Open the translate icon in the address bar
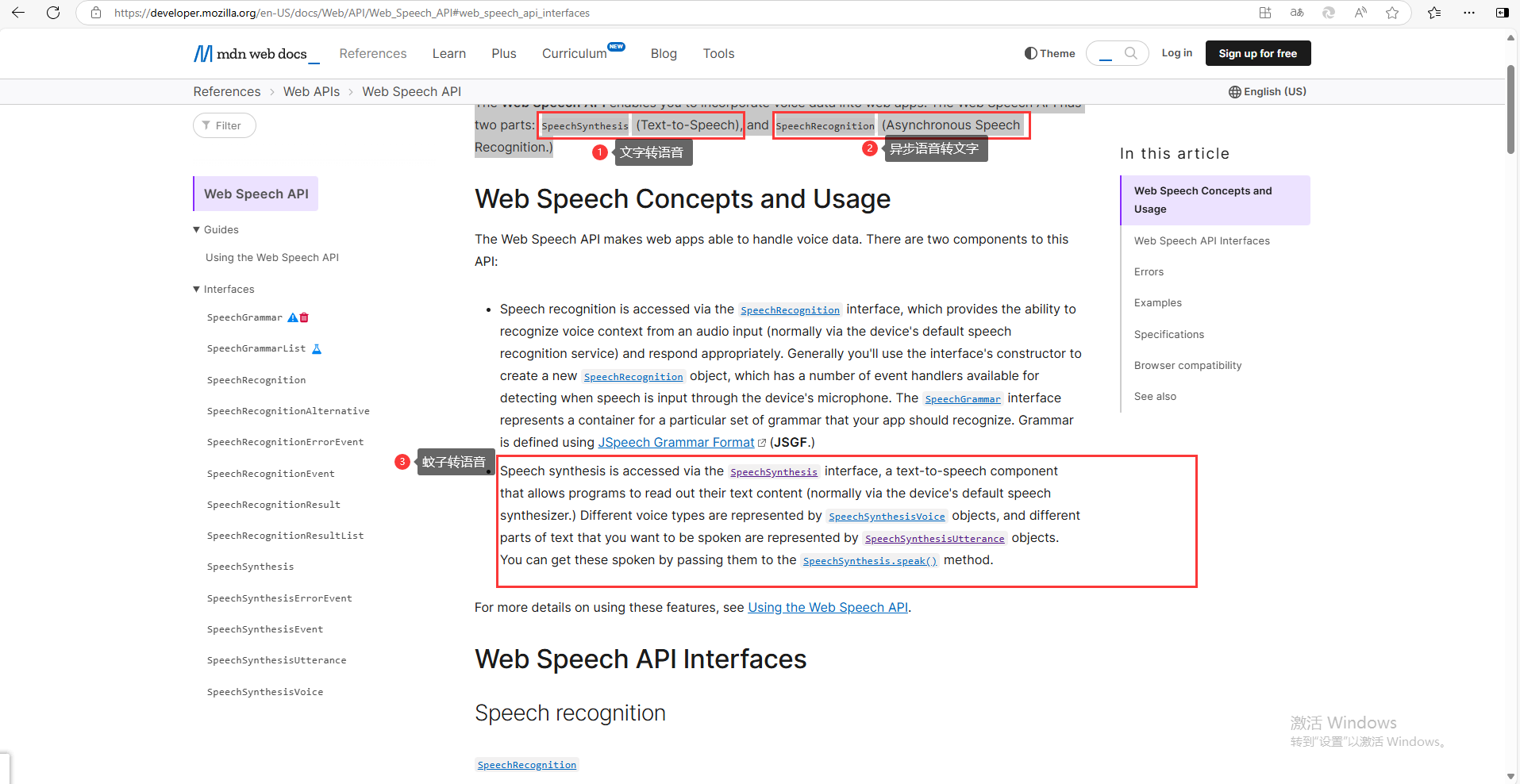Screen dimensions: 1520x784 click(1297, 13)
